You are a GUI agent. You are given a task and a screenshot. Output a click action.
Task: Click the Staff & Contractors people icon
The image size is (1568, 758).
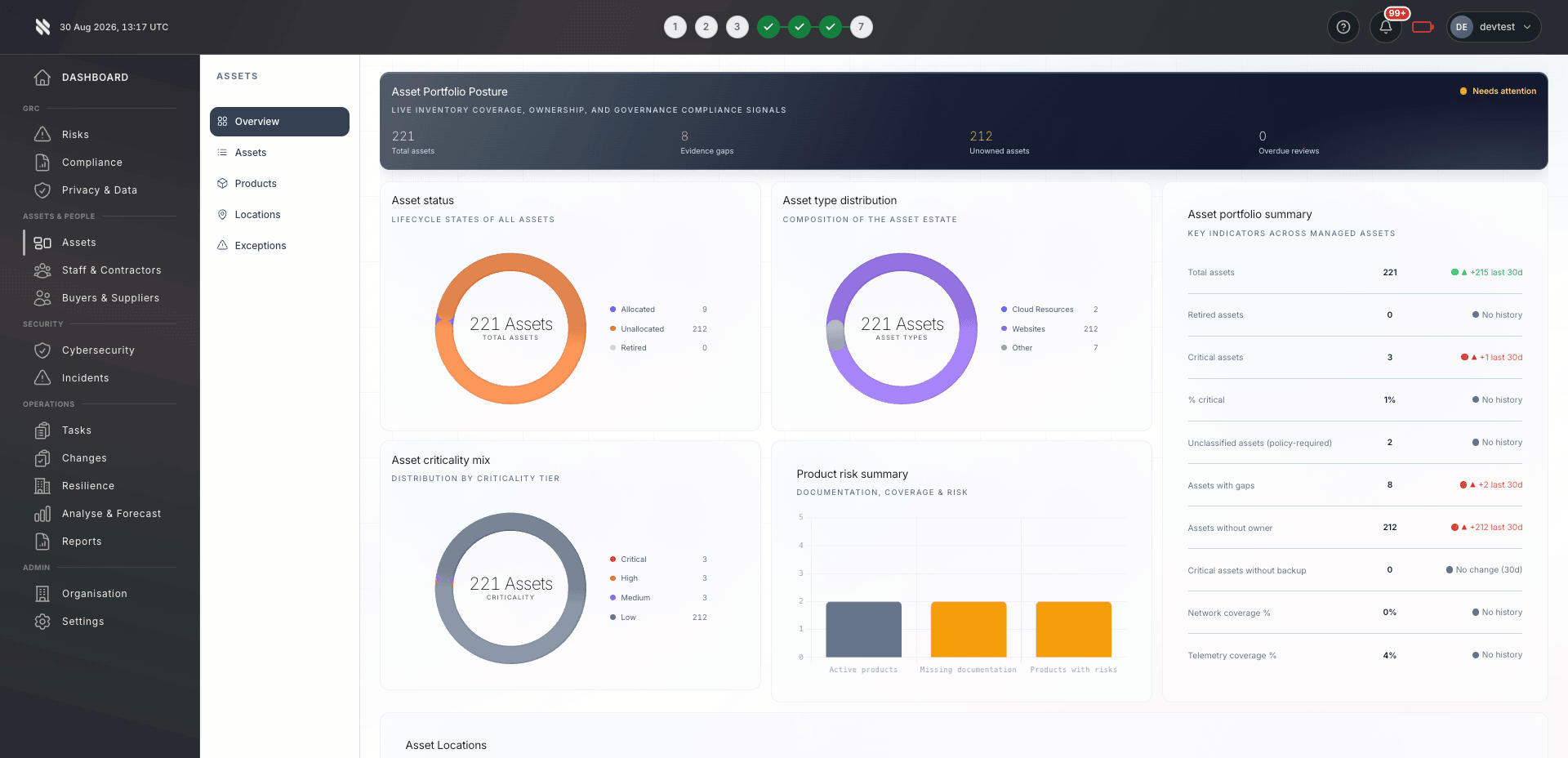tap(42, 270)
